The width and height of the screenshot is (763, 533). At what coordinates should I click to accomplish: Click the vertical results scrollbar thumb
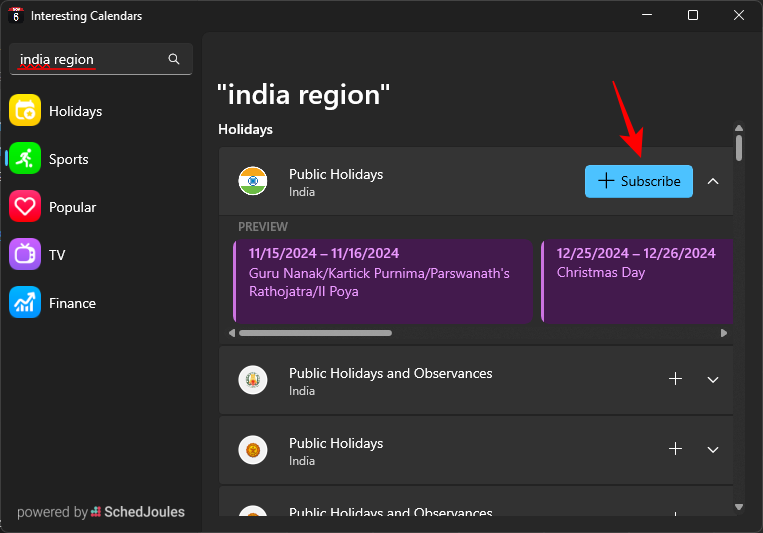tap(739, 147)
